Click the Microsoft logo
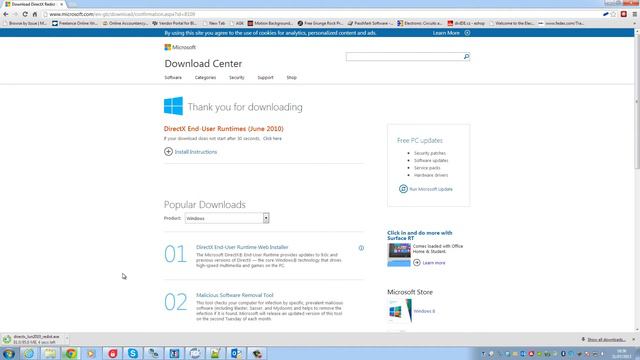 [180, 47]
